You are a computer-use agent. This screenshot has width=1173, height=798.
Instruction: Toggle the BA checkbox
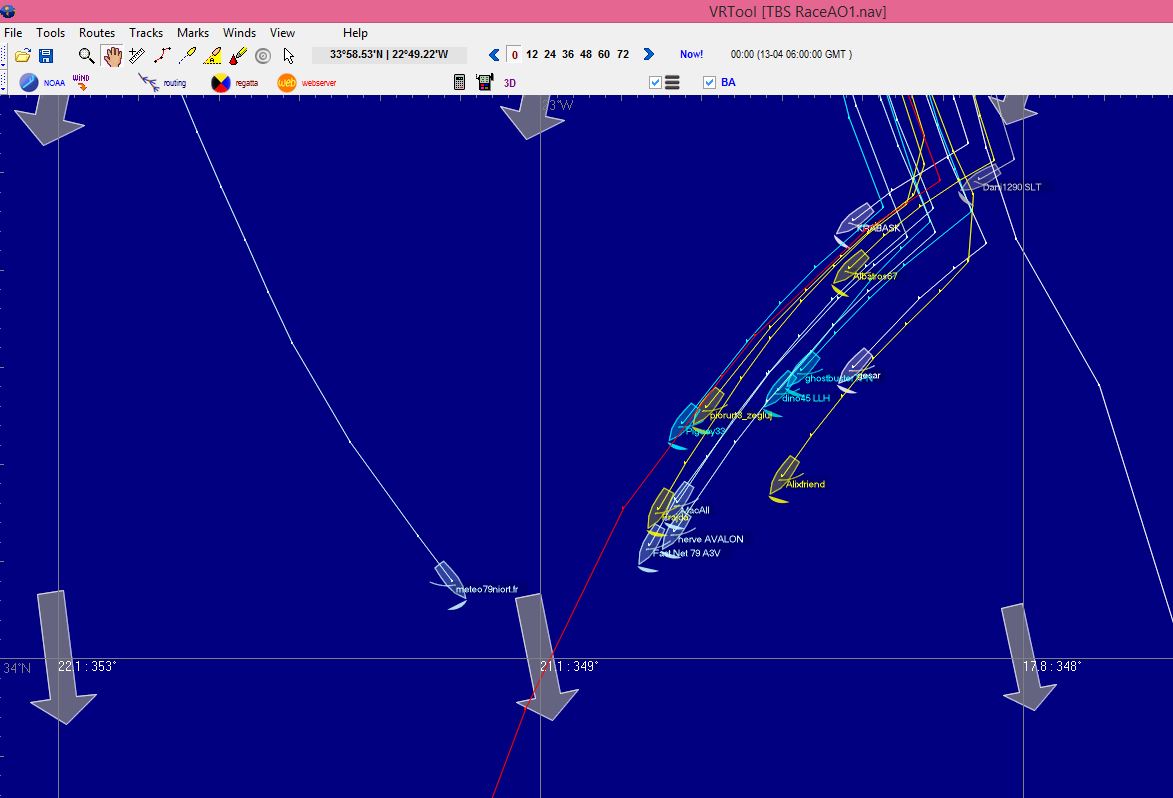709,82
